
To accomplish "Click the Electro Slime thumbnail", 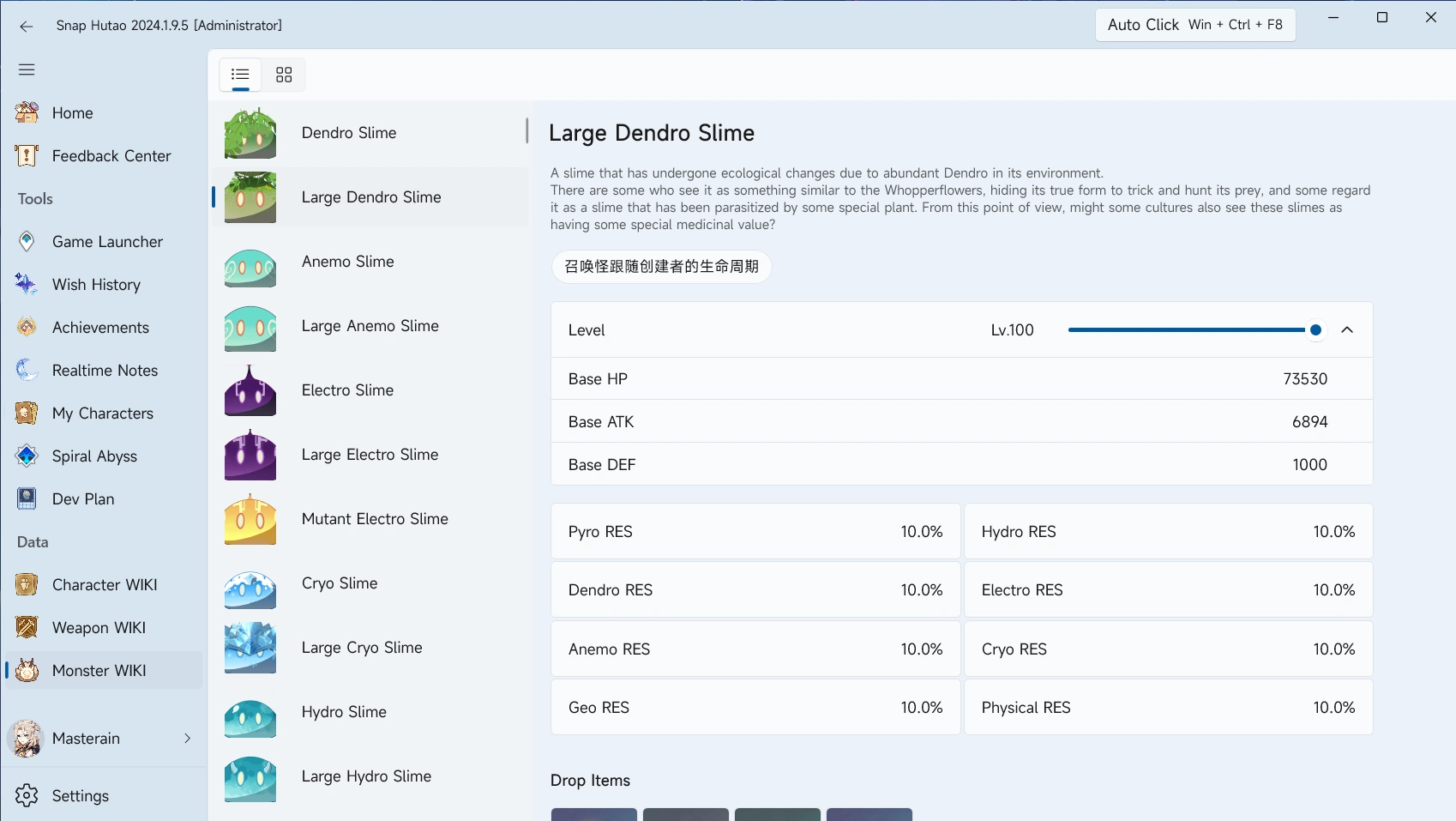I will click(250, 390).
